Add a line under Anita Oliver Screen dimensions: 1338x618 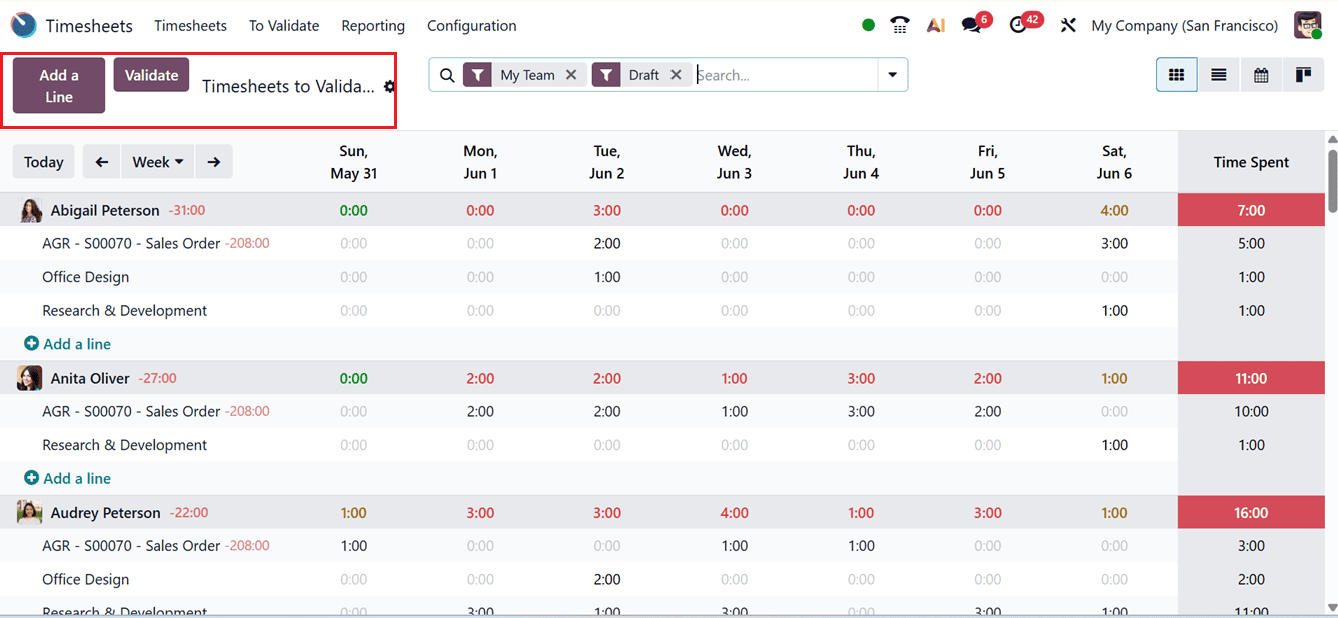(x=67, y=478)
